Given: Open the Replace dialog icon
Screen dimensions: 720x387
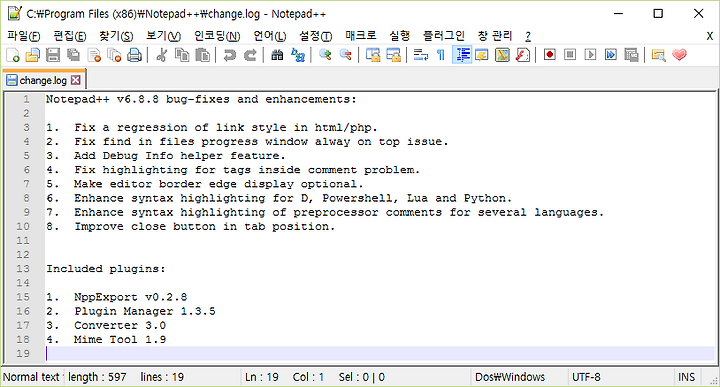Looking at the screenshot, I should [298, 55].
